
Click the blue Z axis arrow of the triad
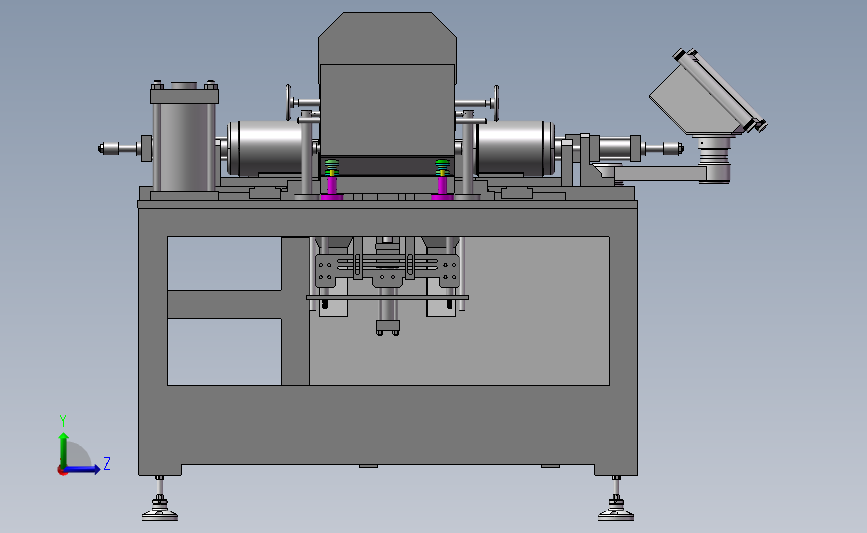83,469
